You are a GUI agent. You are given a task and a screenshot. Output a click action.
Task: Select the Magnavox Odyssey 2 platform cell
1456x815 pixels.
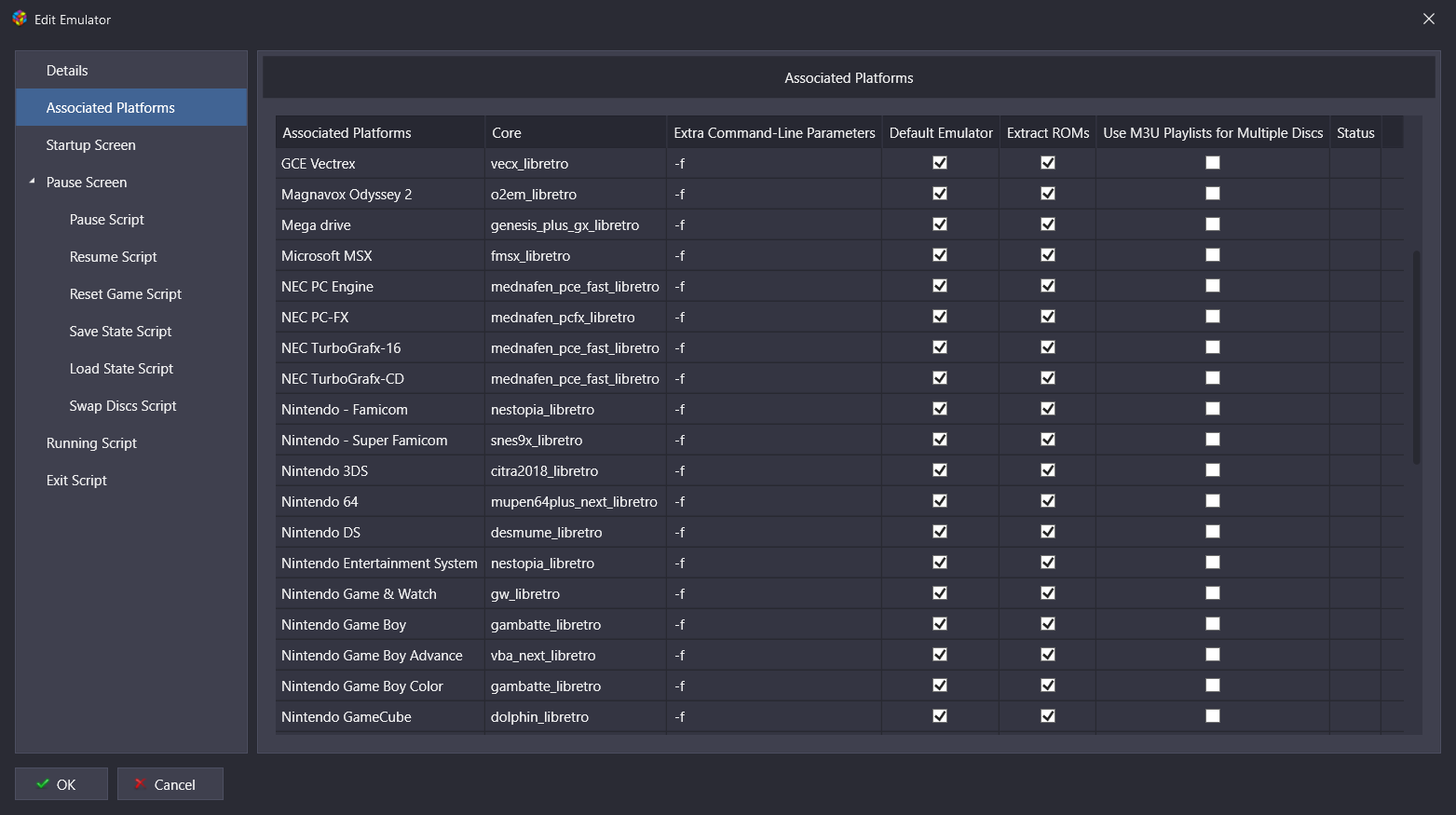click(x=380, y=195)
